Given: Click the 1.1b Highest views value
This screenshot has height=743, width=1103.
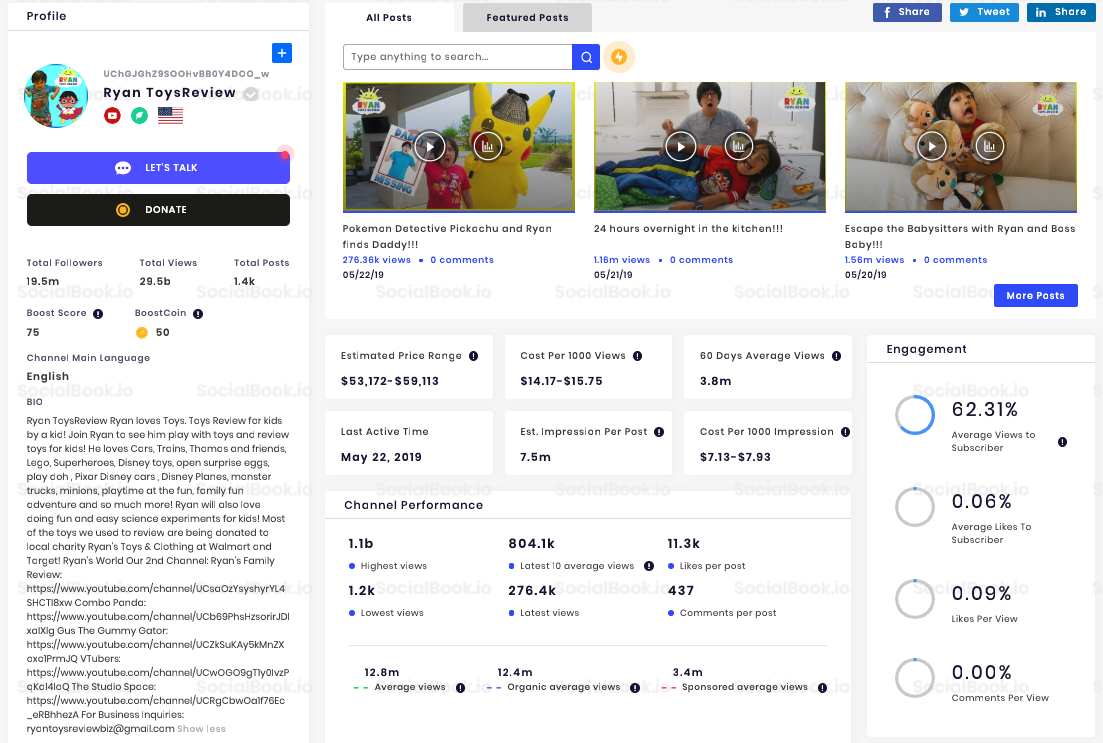Looking at the screenshot, I should coord(361,544).
